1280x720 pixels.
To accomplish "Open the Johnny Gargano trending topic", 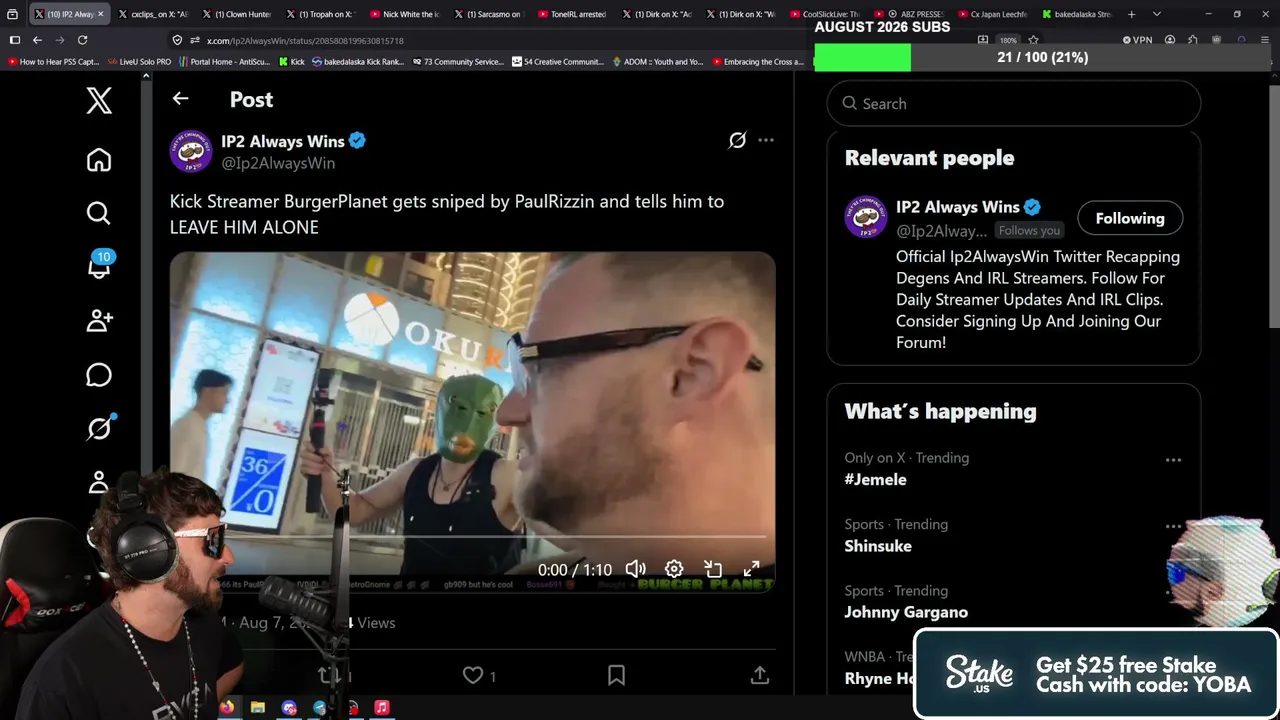I will pos(906,612).
